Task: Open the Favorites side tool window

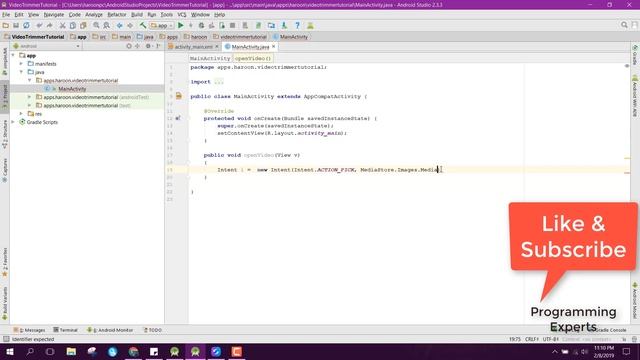Action: [5, 262]
